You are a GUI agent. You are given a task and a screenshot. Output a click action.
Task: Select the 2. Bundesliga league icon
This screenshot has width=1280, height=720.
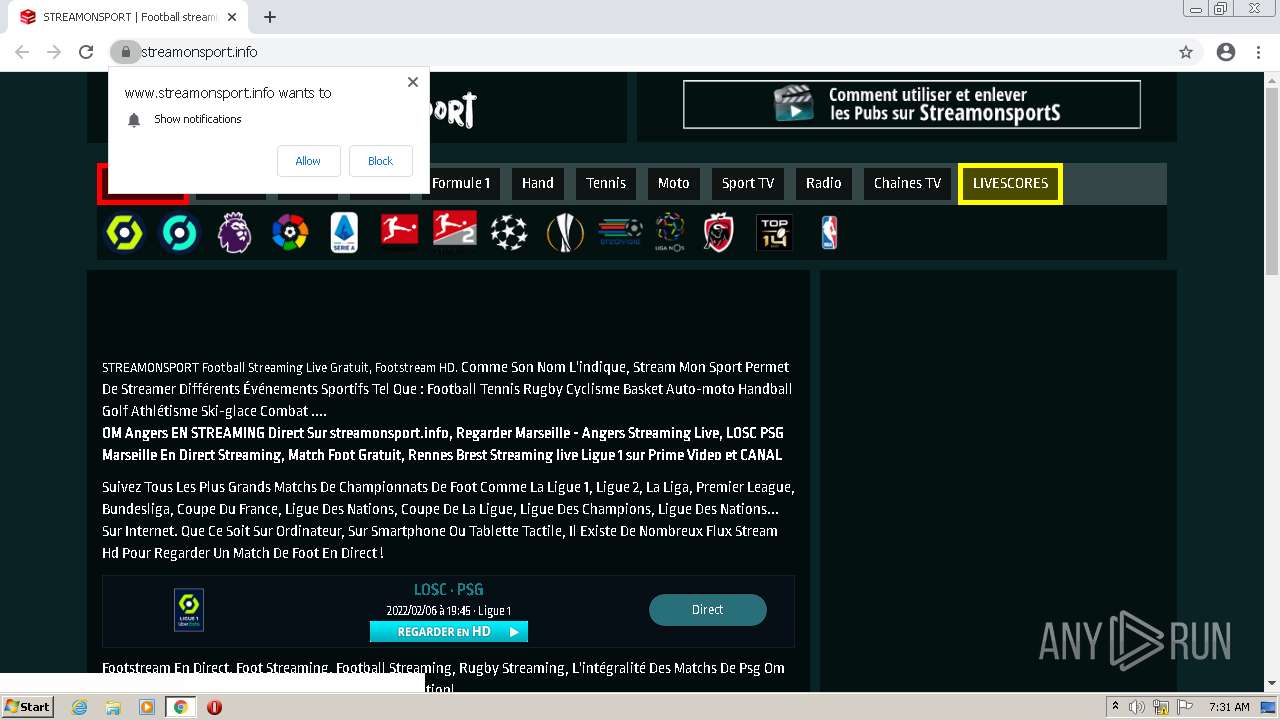pyautogui.click(x=454, y=230)
